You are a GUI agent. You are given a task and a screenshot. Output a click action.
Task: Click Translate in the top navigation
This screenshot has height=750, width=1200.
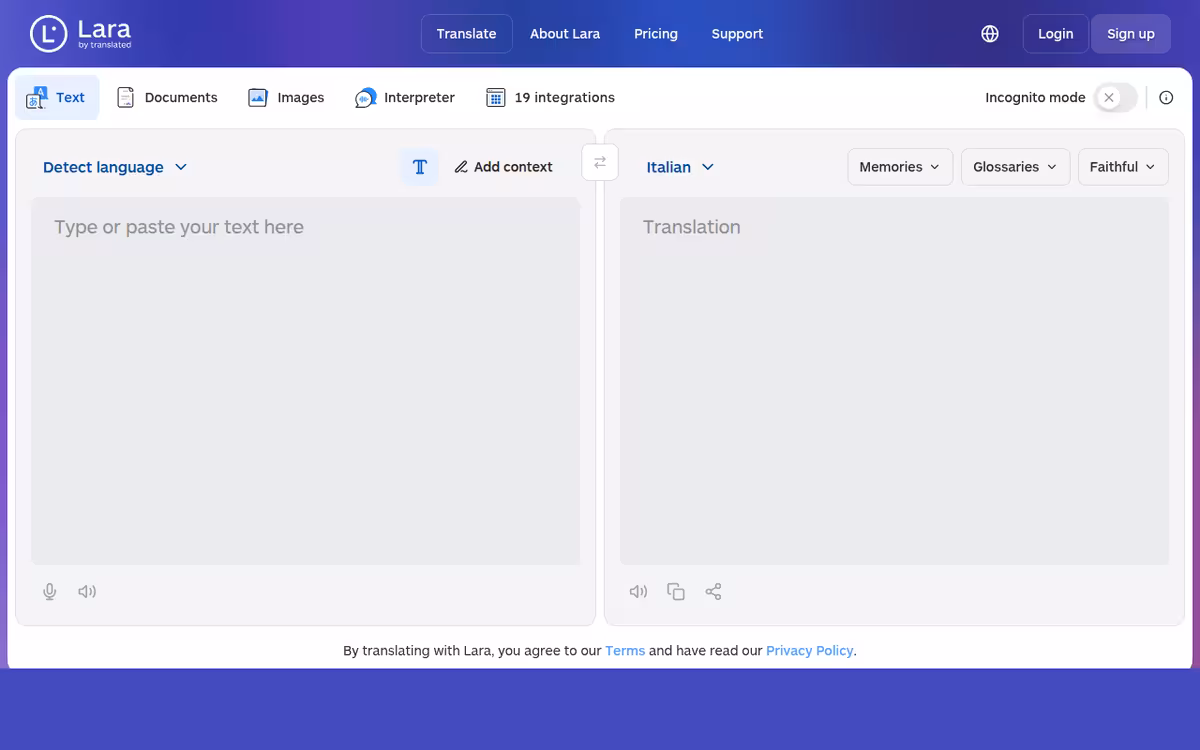click(467, 34)
